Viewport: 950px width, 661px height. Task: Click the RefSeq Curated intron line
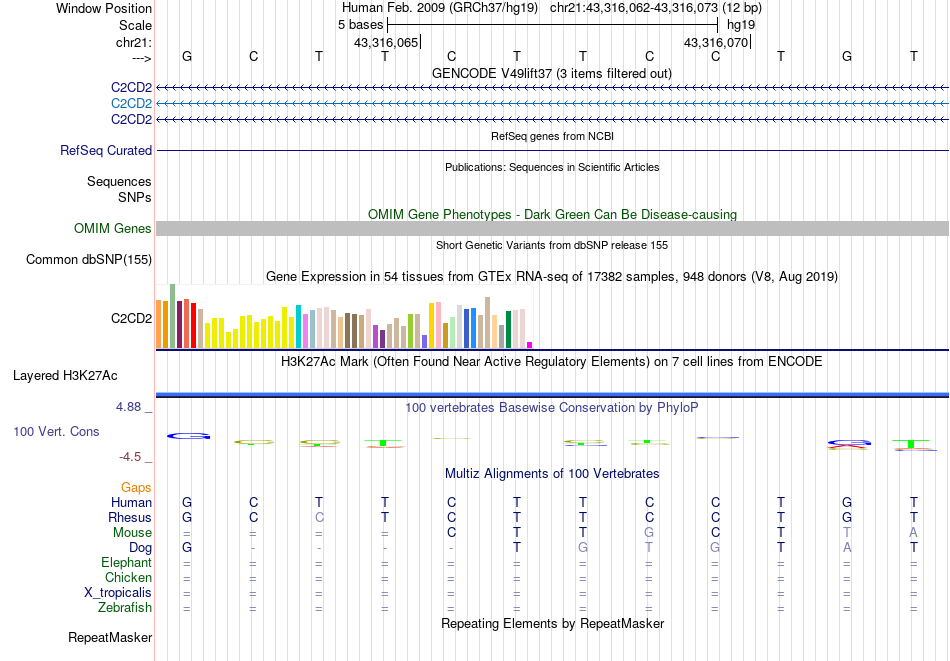(552, 150)
